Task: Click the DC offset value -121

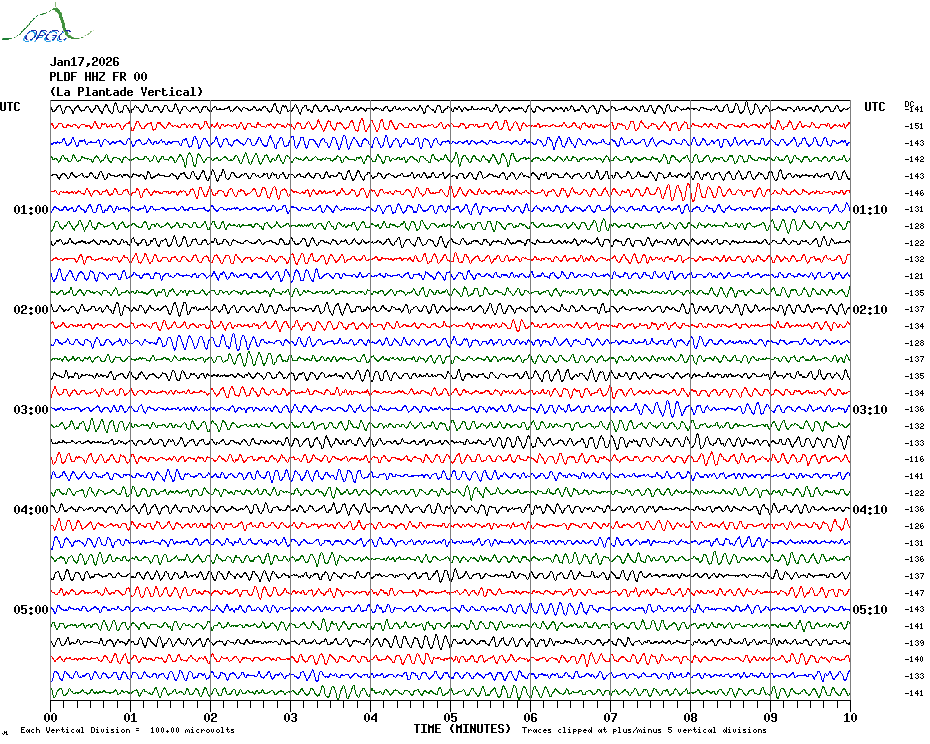Action: tap(914, 276)
